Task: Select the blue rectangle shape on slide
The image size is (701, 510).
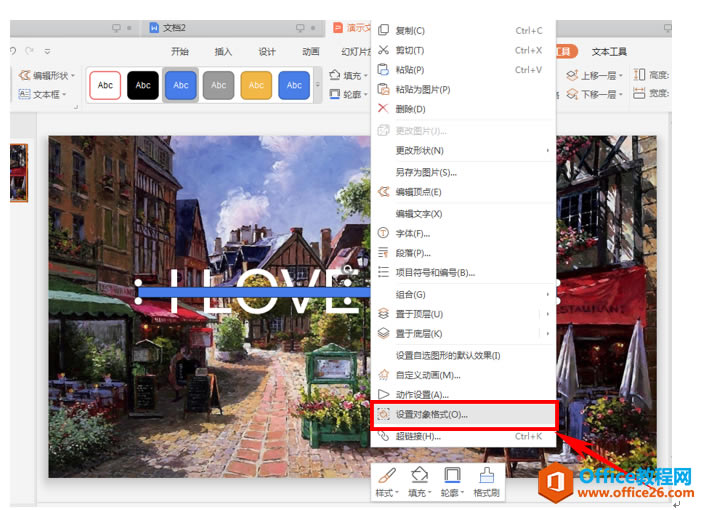Action: tap(254, 293)
